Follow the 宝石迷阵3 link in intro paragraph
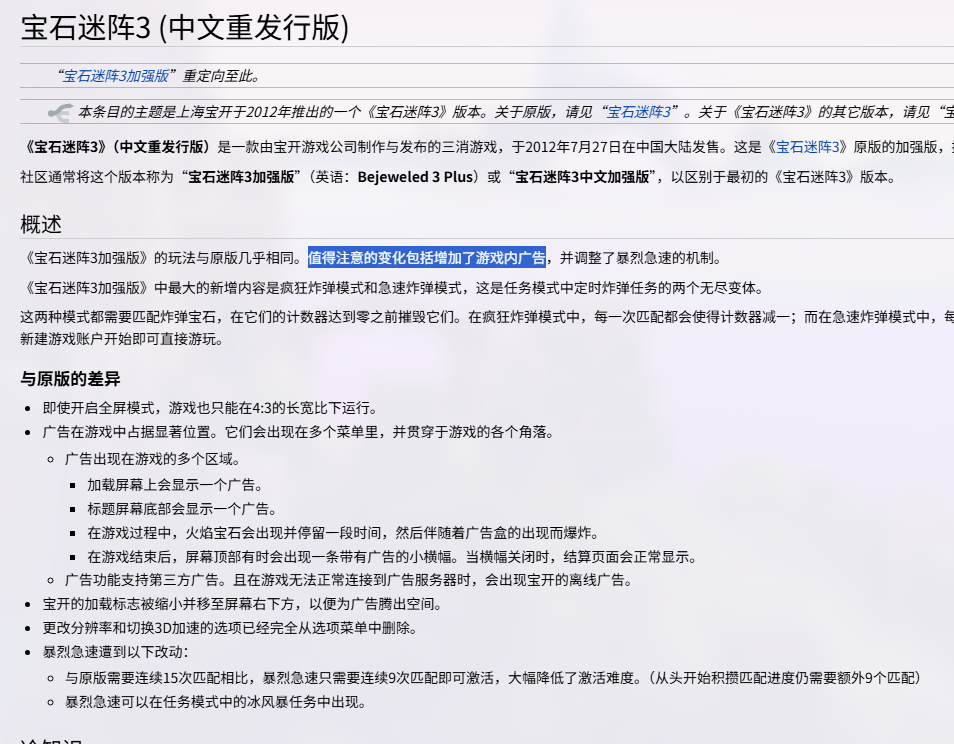 (x=808, y=147)
